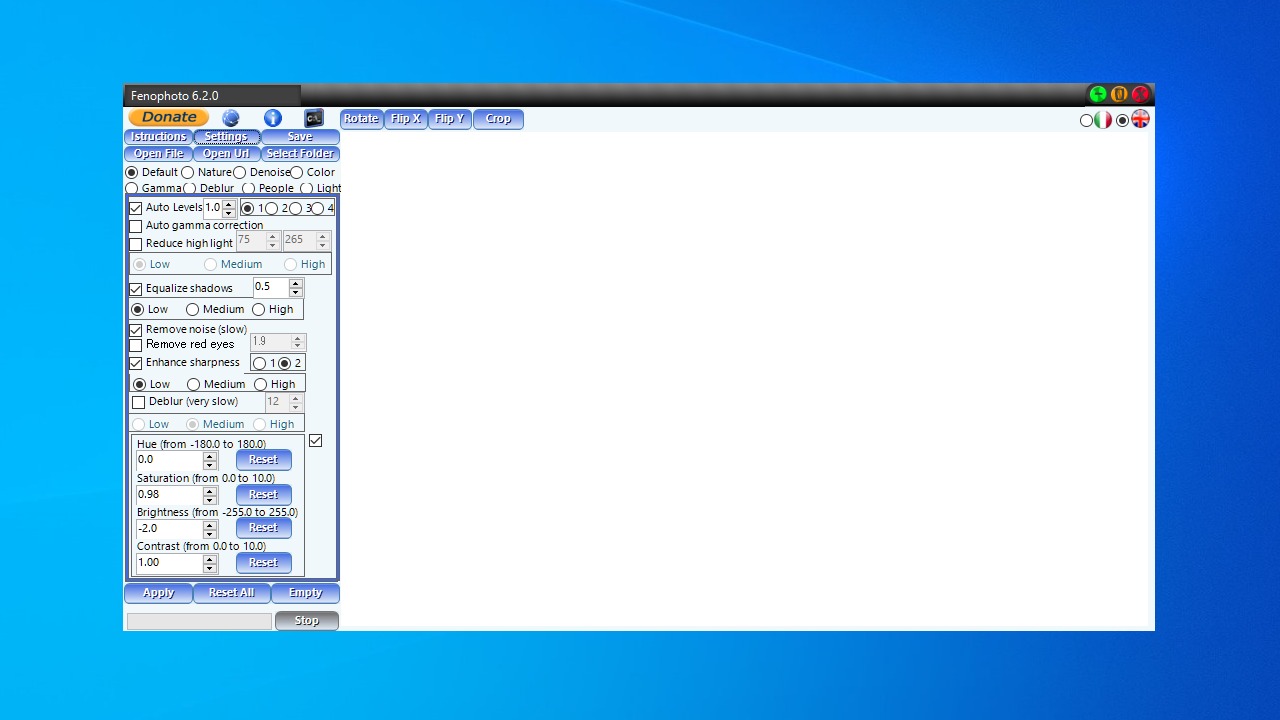Toggle the Auto Levels checkbox
The width and height of the screenshot is (1280, 720).
point(136,208)
